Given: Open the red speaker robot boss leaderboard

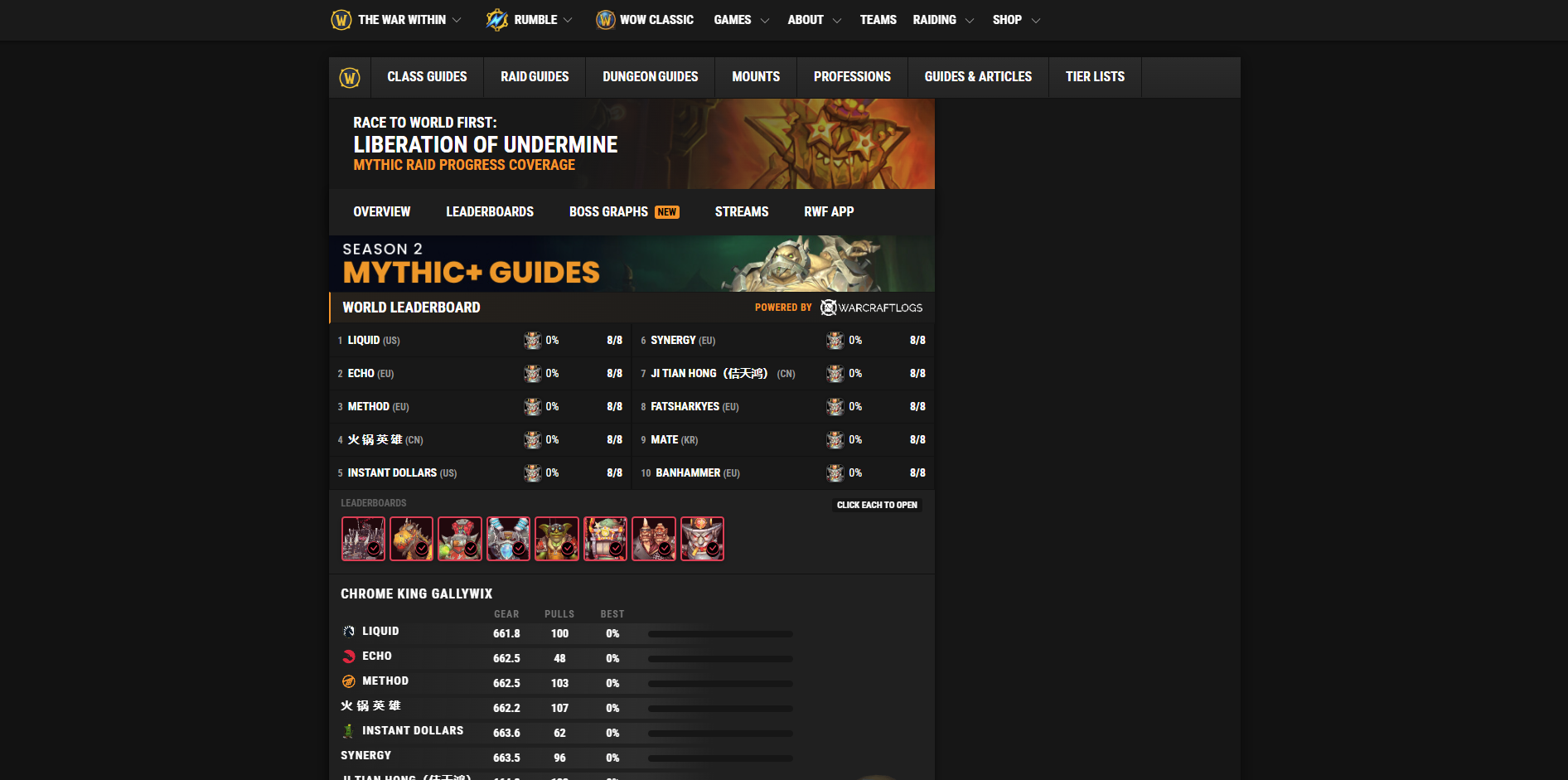Looking at the screenshot, I should 460,539.
